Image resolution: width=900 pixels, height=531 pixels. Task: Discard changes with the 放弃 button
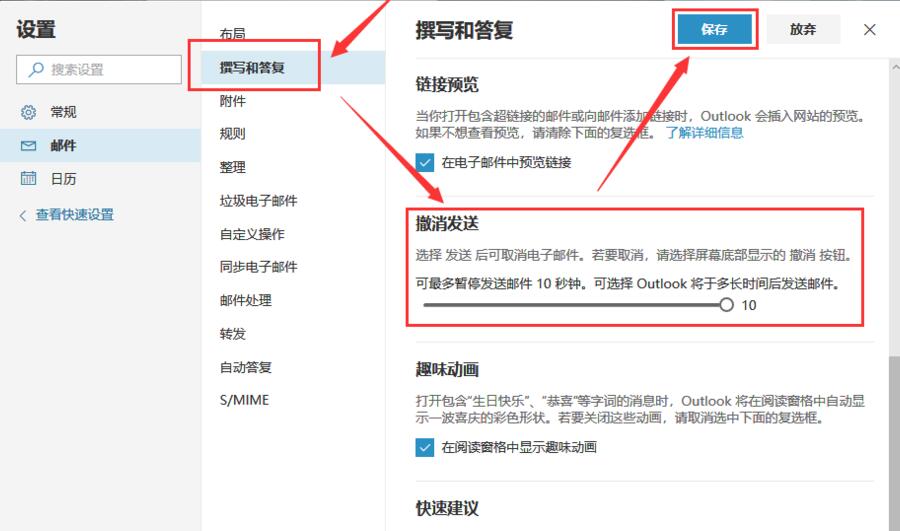click(x=803, y=29)
